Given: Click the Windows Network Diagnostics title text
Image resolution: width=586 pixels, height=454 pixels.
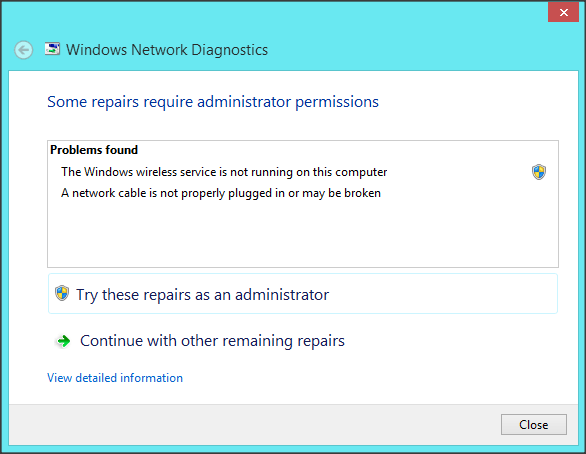Looking at the screenshot, I should click(x=167, y=50).
